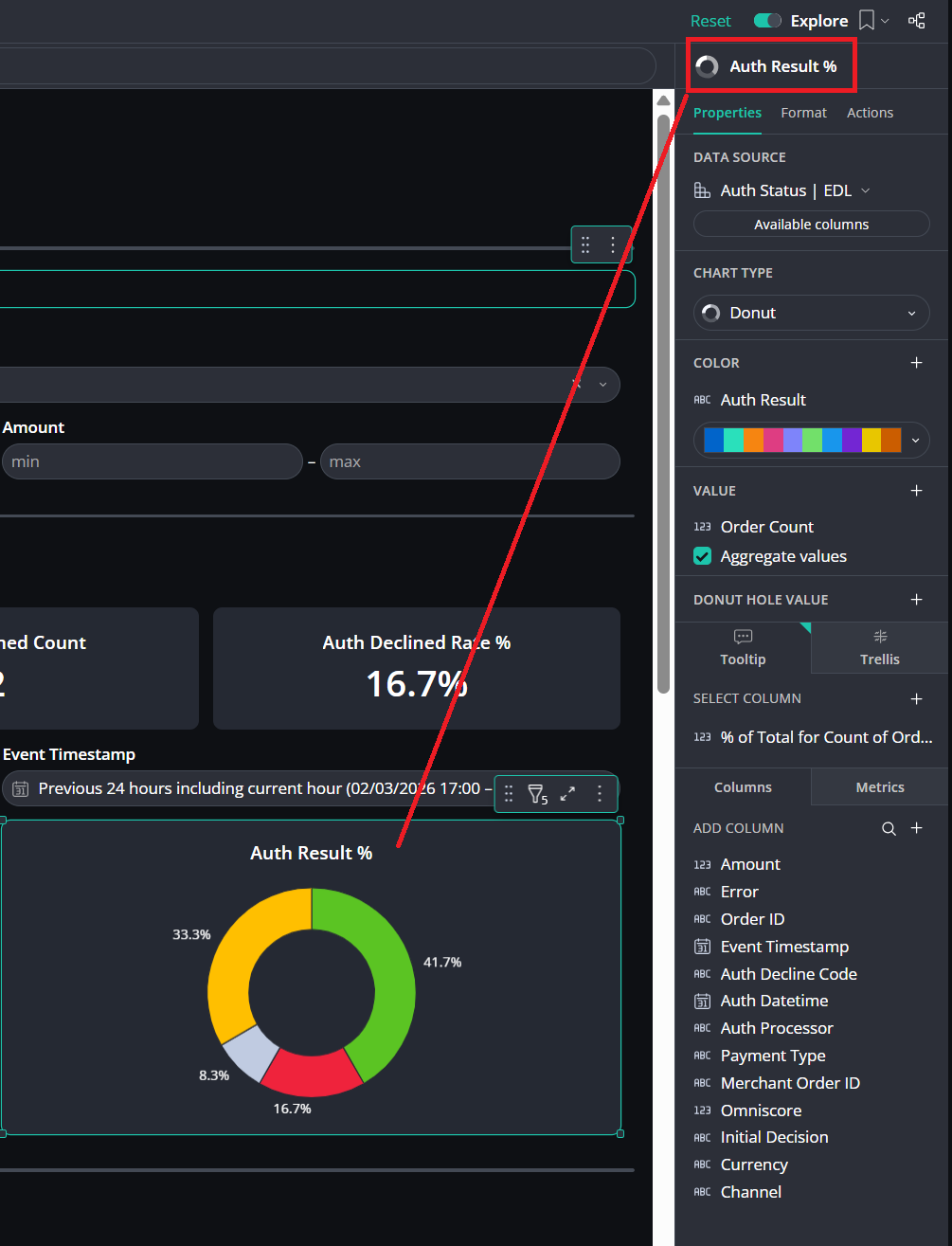Click the Auth Declined Rate % KPI card
952x1246 pixels.
point(417,668)
